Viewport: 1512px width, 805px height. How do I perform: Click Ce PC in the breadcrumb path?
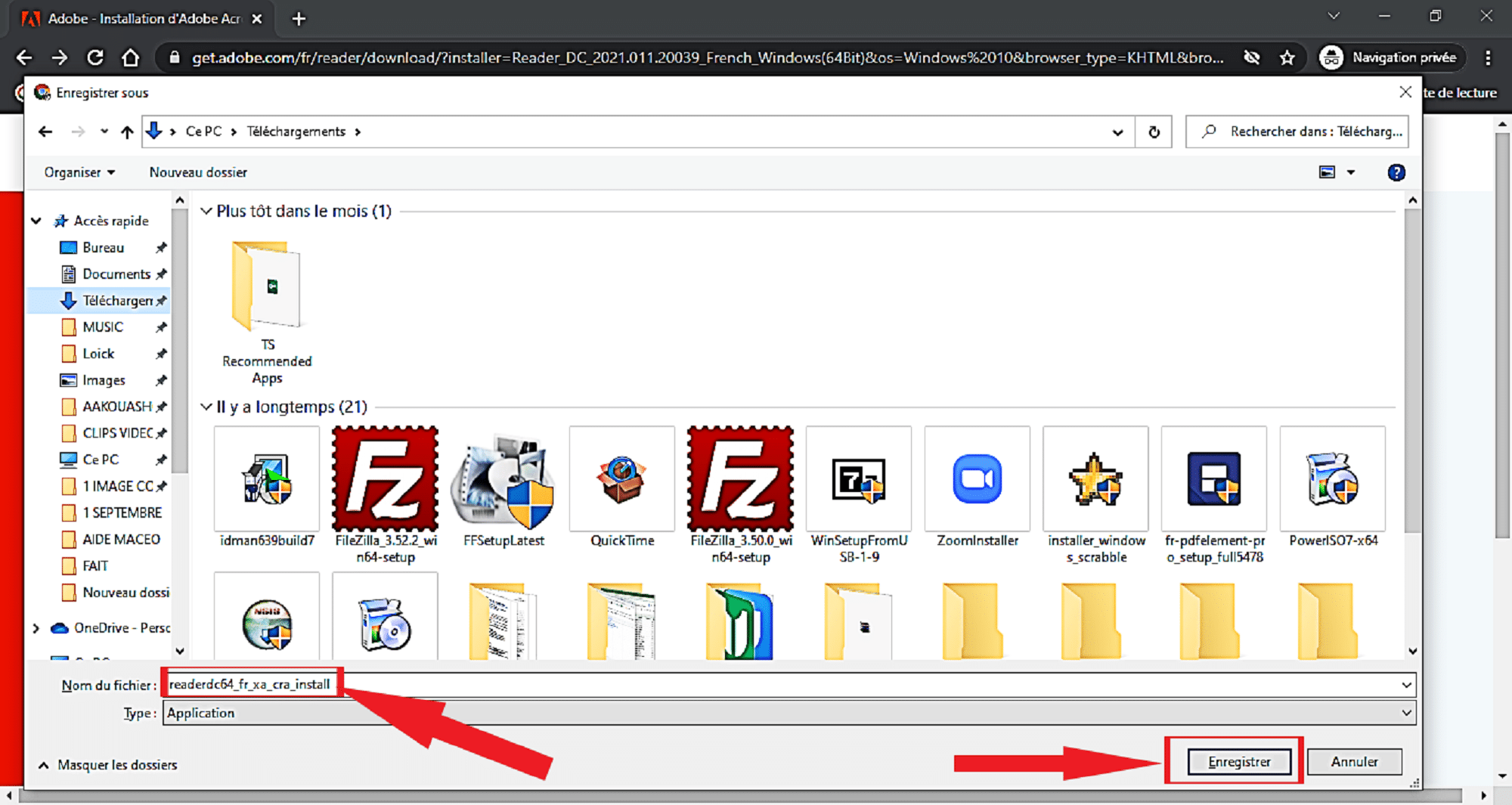tap(203, 132)
